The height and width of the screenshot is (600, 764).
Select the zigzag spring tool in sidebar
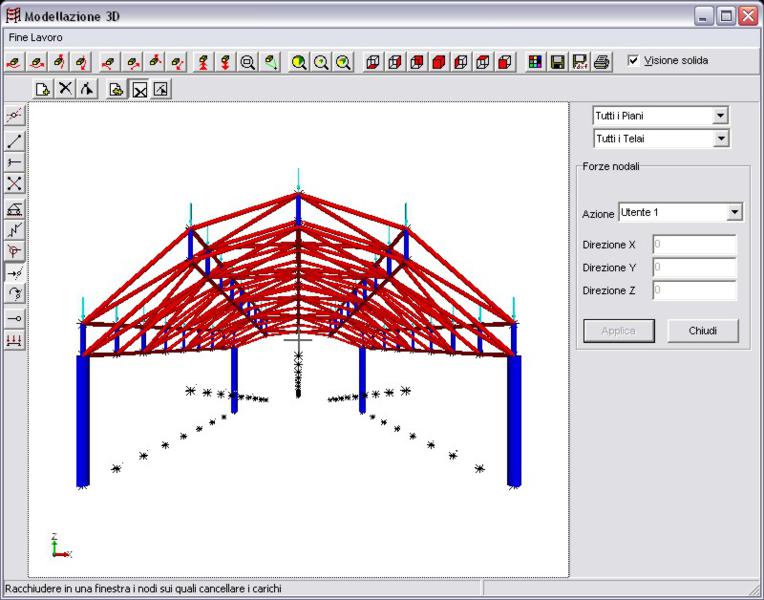pos(15,230)
